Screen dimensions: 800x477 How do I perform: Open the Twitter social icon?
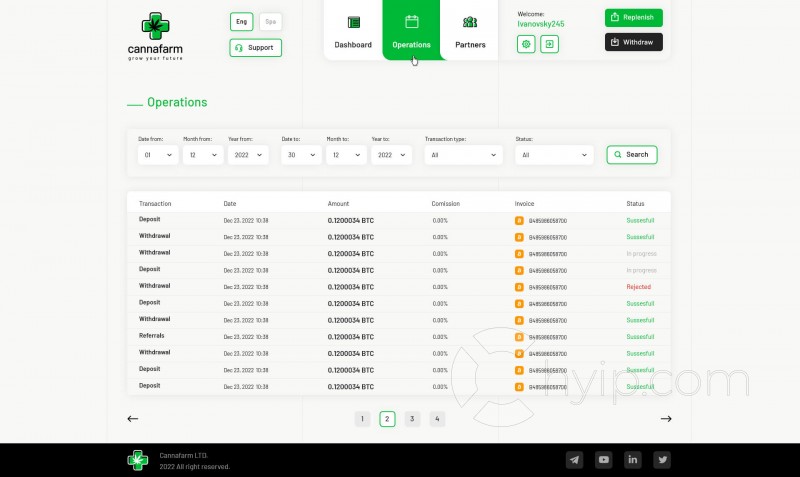pyautogui.click(x=662, y=460)
